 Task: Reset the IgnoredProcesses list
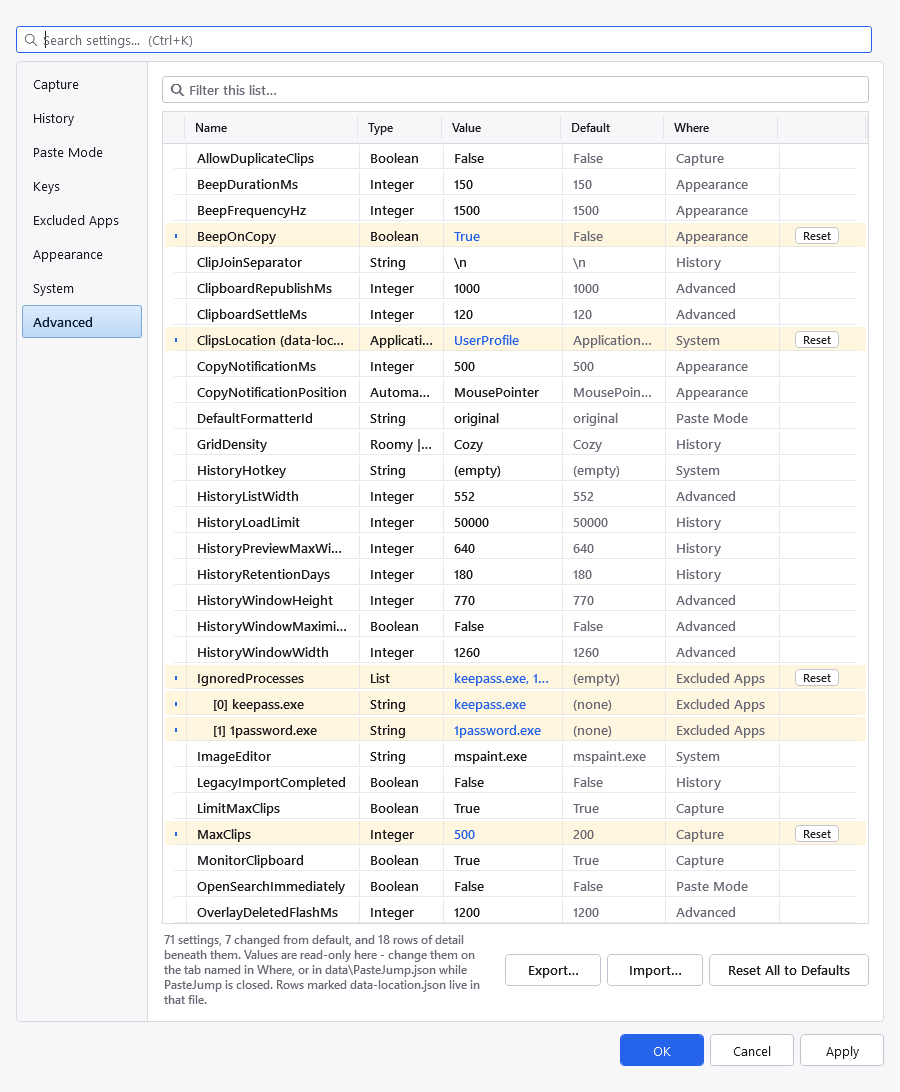(x=816, y=678)
